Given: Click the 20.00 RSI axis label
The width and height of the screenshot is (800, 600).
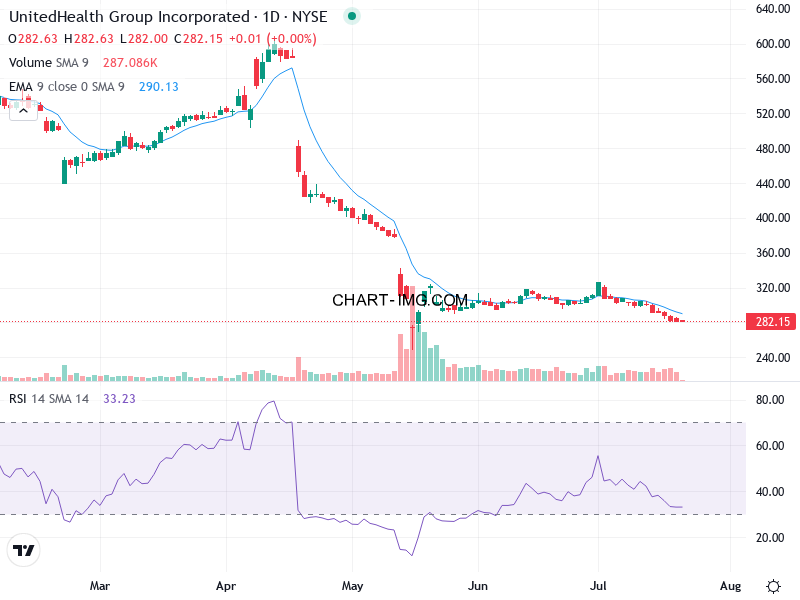Looking at the screenshot, I should point(770,538).
